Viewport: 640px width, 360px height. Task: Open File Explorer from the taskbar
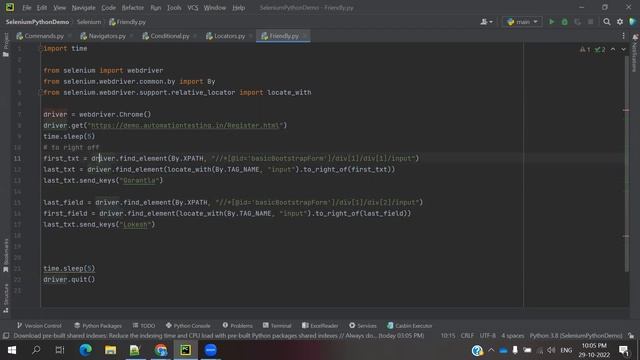(110, 350)
